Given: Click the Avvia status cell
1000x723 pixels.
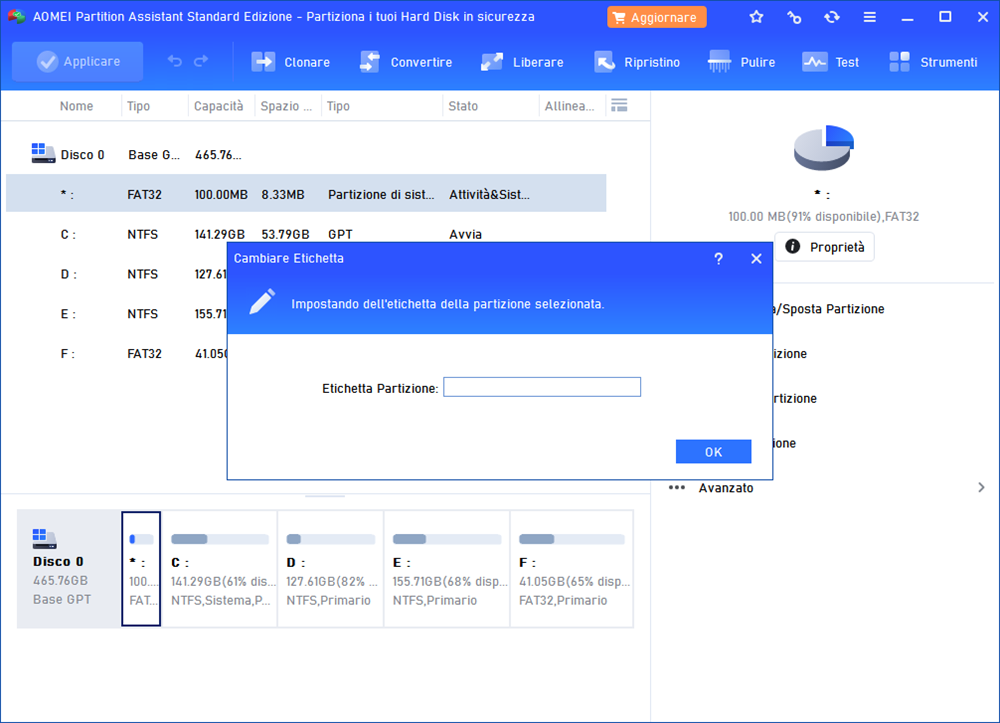Looking at the screenshot, I should (465, 235).
